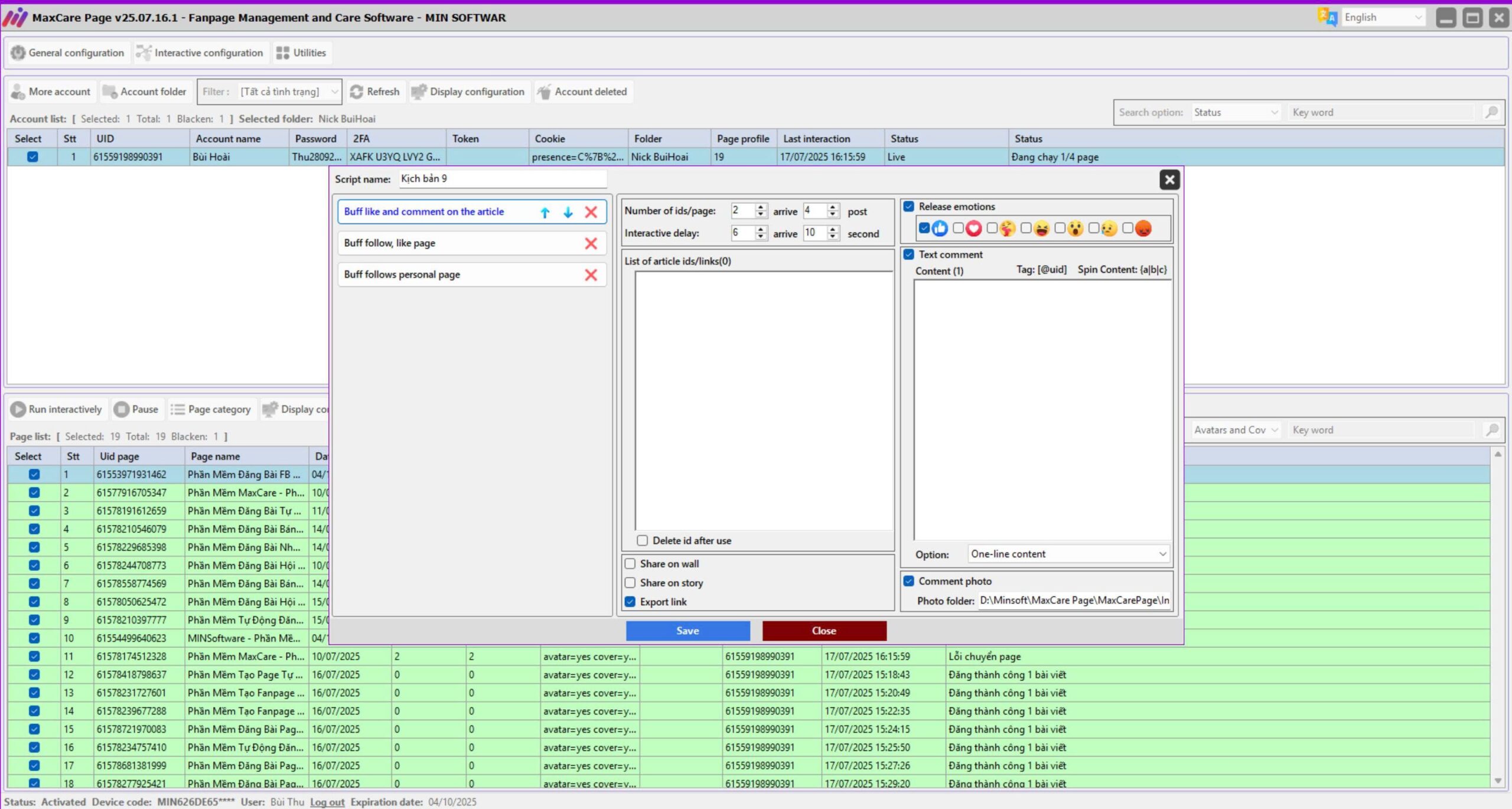Open the Account folder manager
Viewport: 1512px width, 809px height.
coord(145,92)
